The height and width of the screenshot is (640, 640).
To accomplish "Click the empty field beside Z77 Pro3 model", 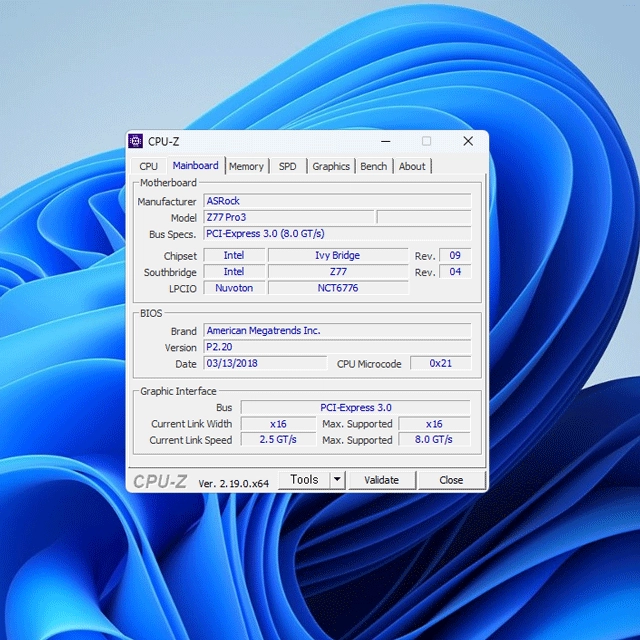I will [x=424, y=217].
